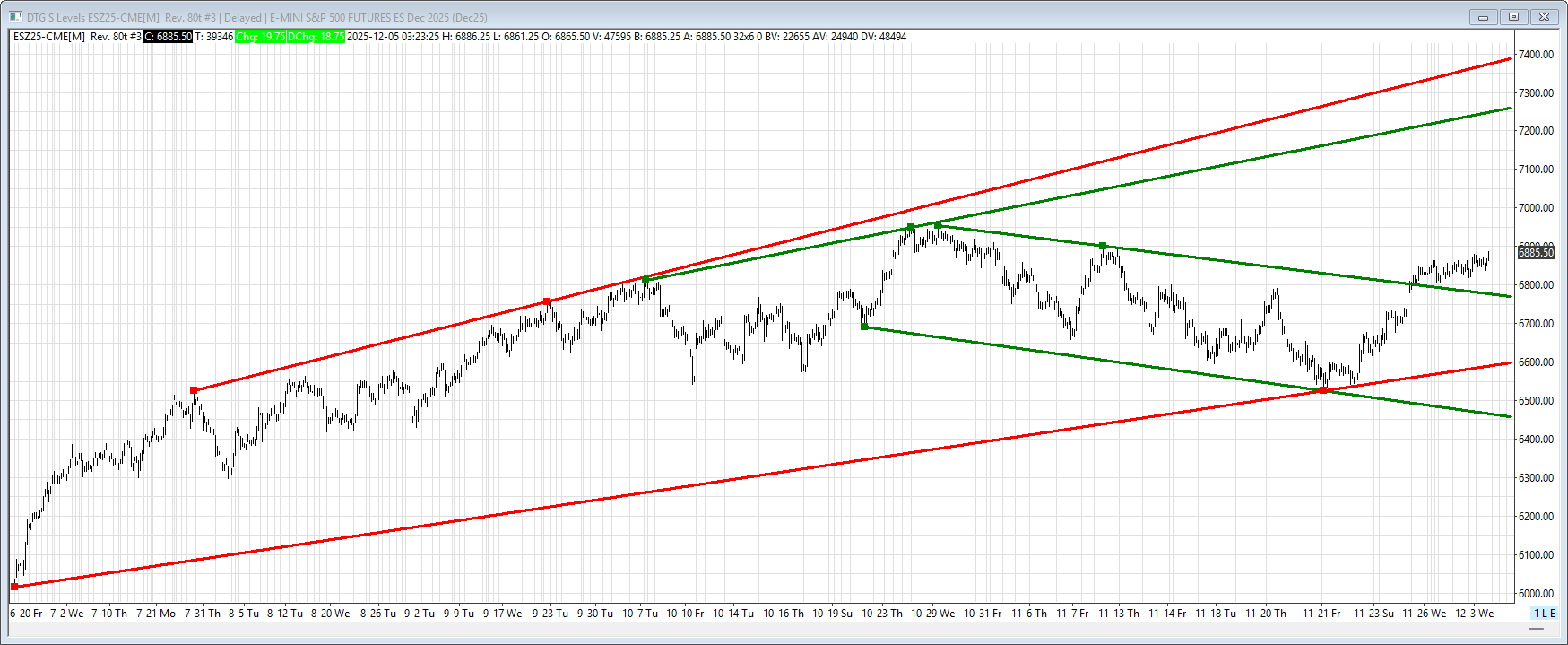Click the 7000.00 price axis label
Screen dimensions: 1568x645
pos(1536,208)
